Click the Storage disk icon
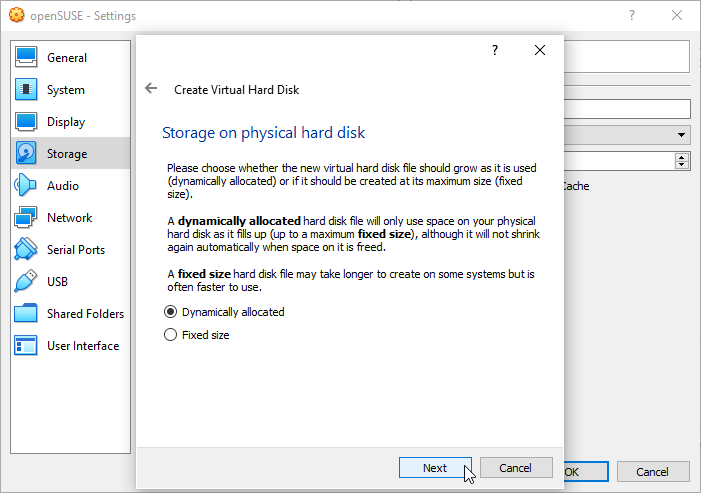The width and height of the screenshot is (701, 493). [x=27, y=154]
